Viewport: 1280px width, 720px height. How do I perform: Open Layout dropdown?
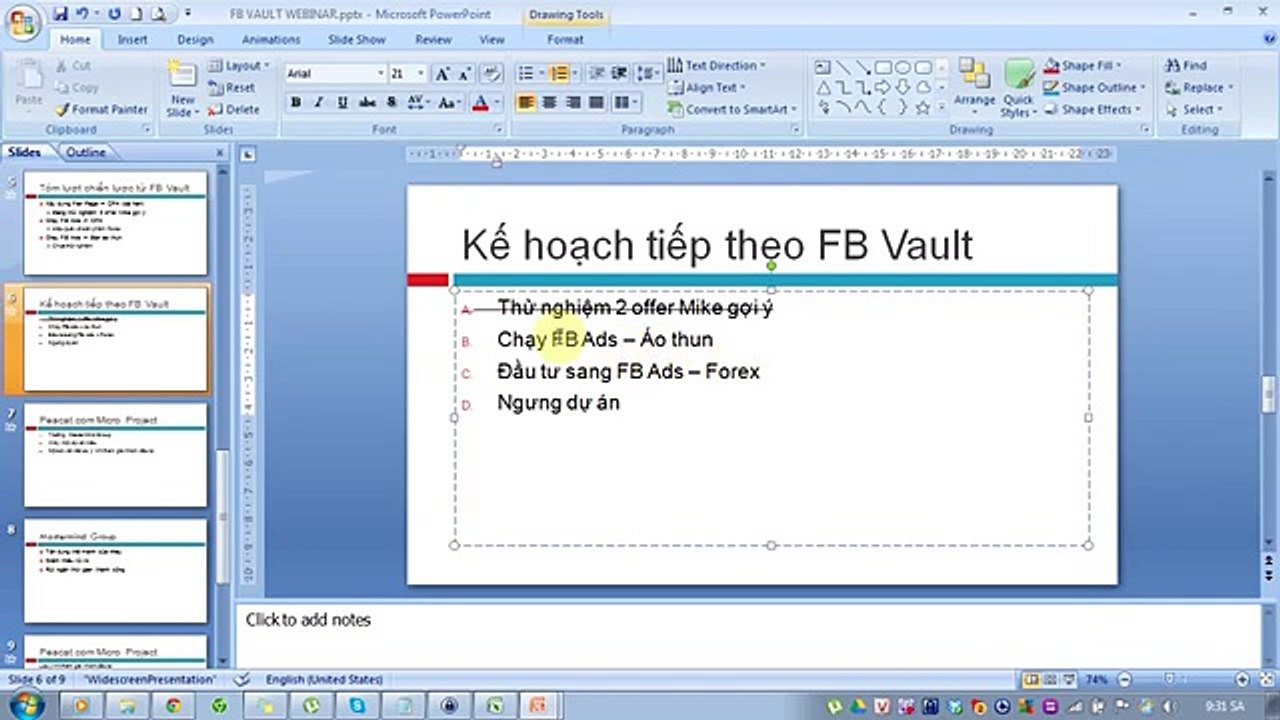[240, 66]
